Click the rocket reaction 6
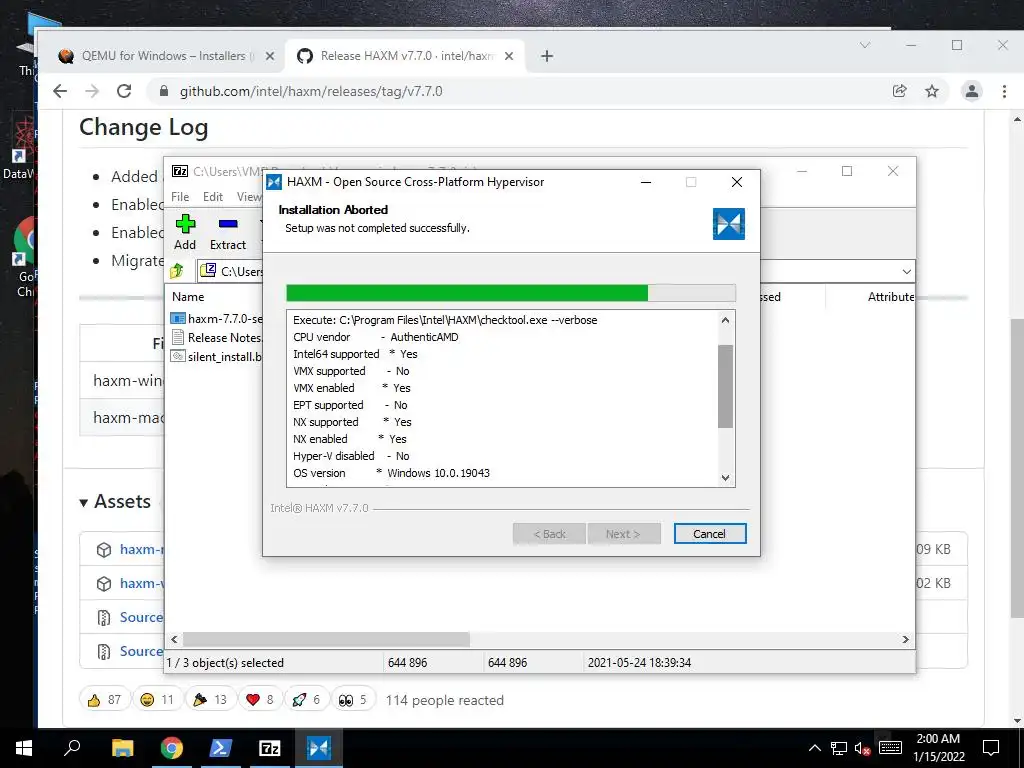This screenshot has width=1024, height=768. (306, 699)
